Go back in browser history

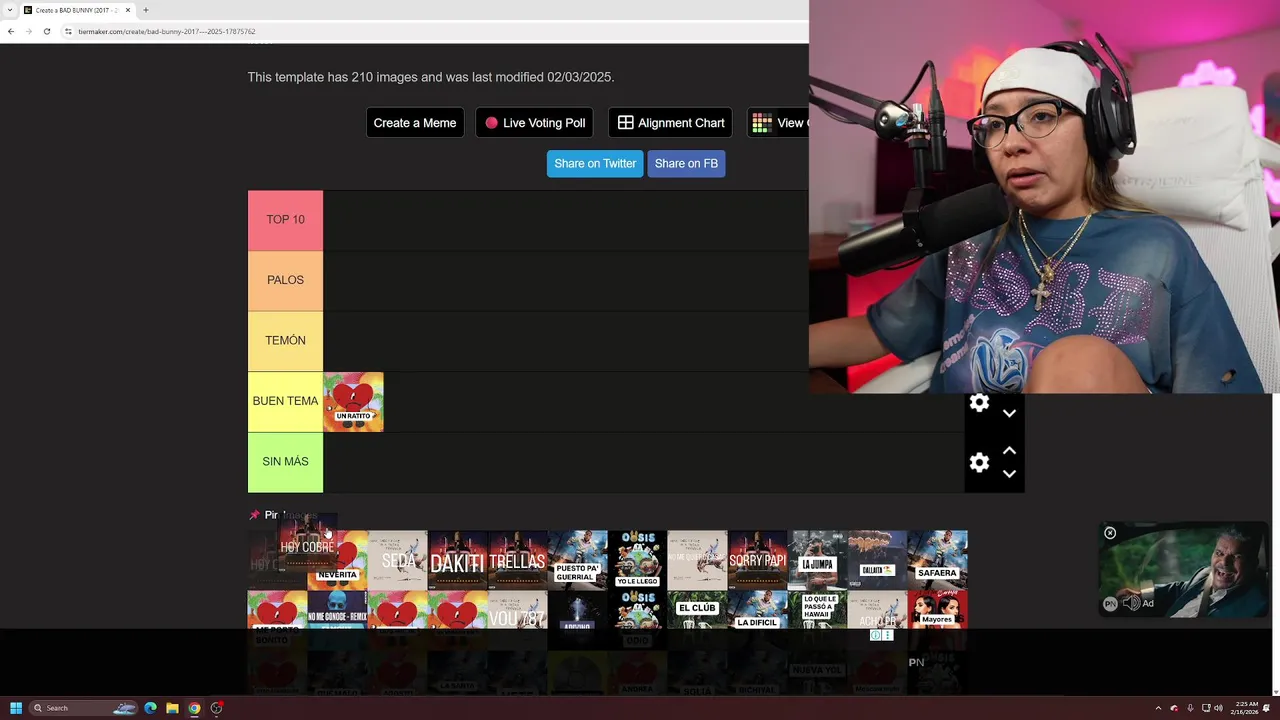11,31
